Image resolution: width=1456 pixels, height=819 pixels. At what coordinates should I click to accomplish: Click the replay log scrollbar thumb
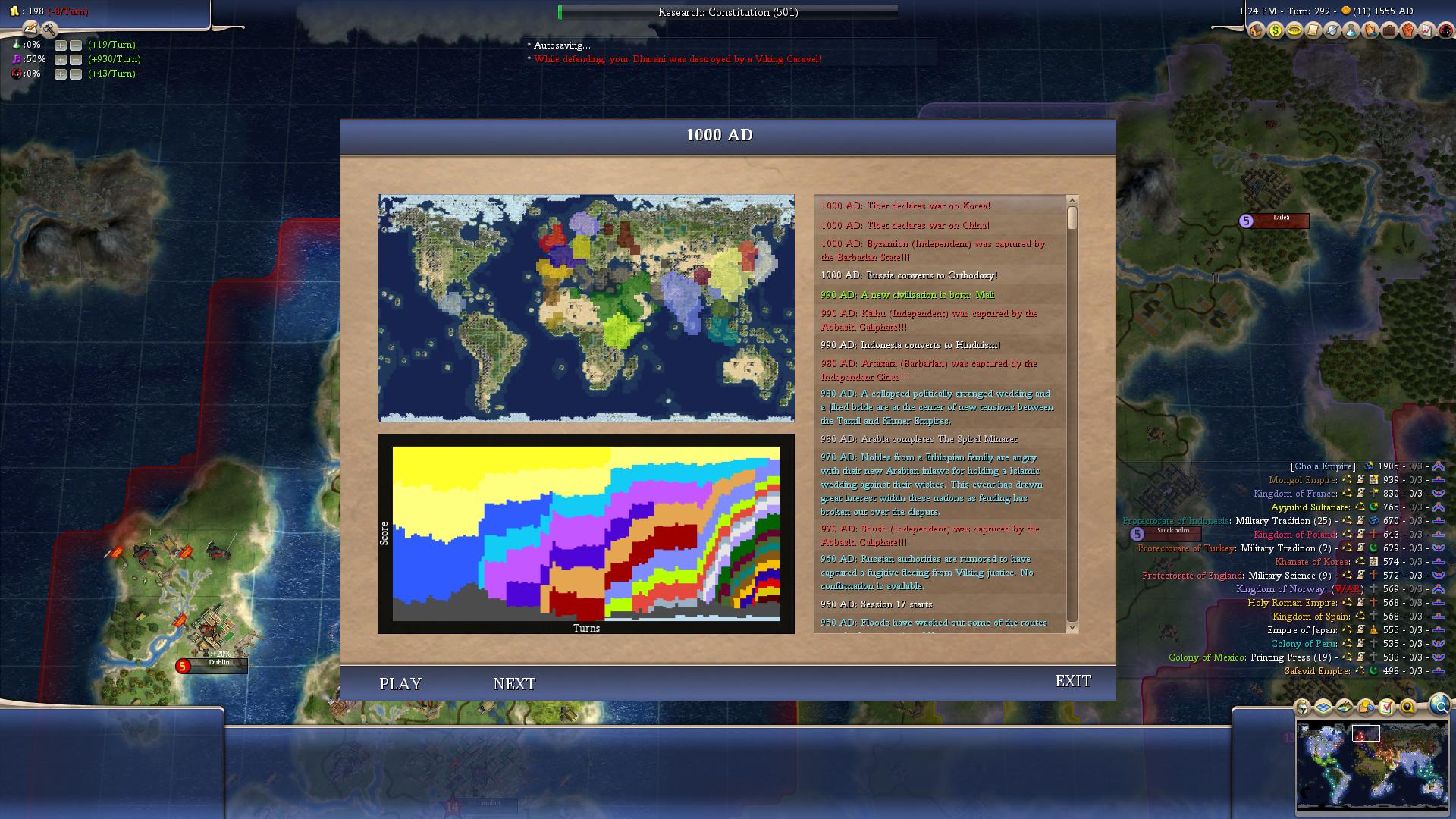tap(1072, 218)
